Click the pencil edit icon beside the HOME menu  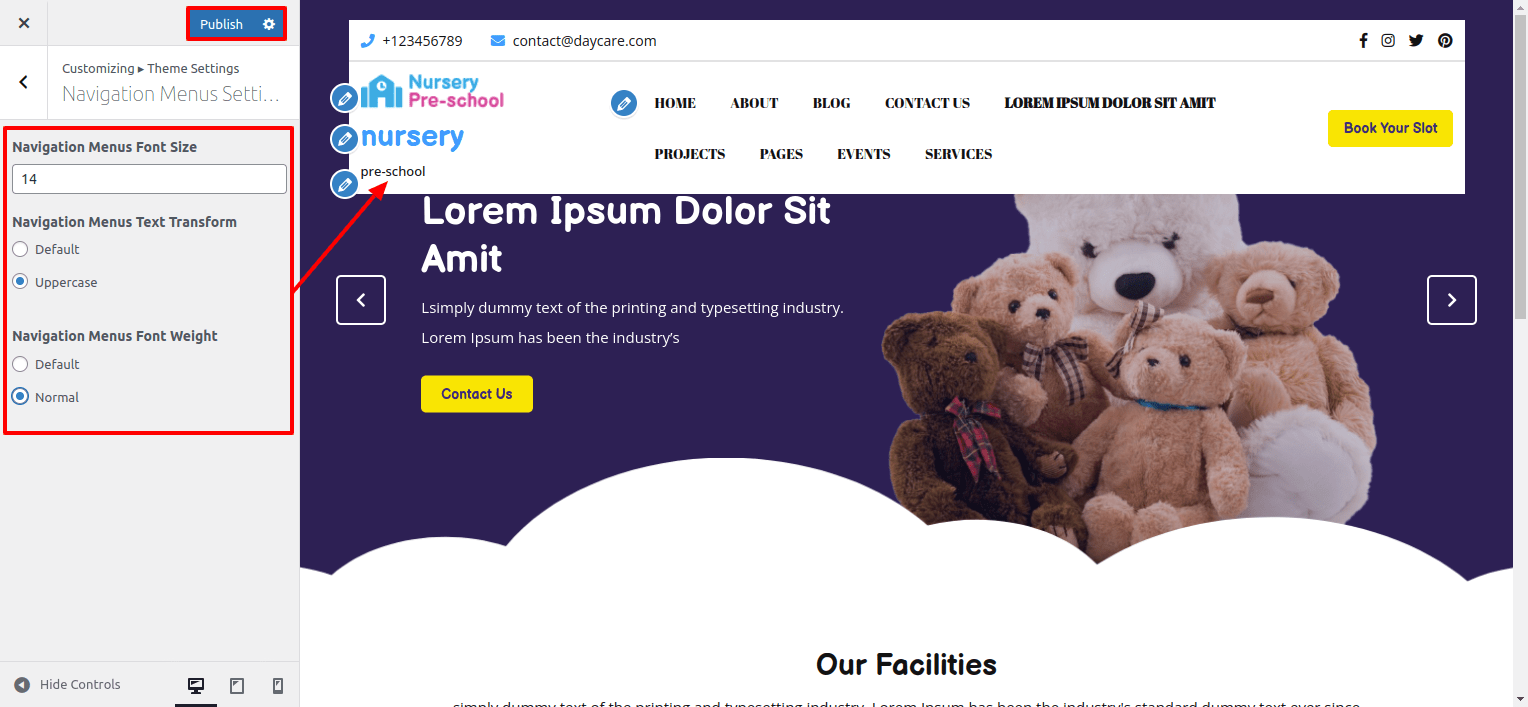[624, 103]
